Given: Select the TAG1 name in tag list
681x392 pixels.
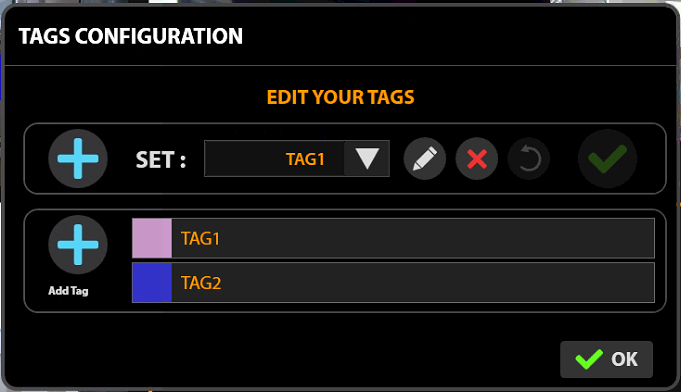Looking at the screenshot, I should [200, 239].
